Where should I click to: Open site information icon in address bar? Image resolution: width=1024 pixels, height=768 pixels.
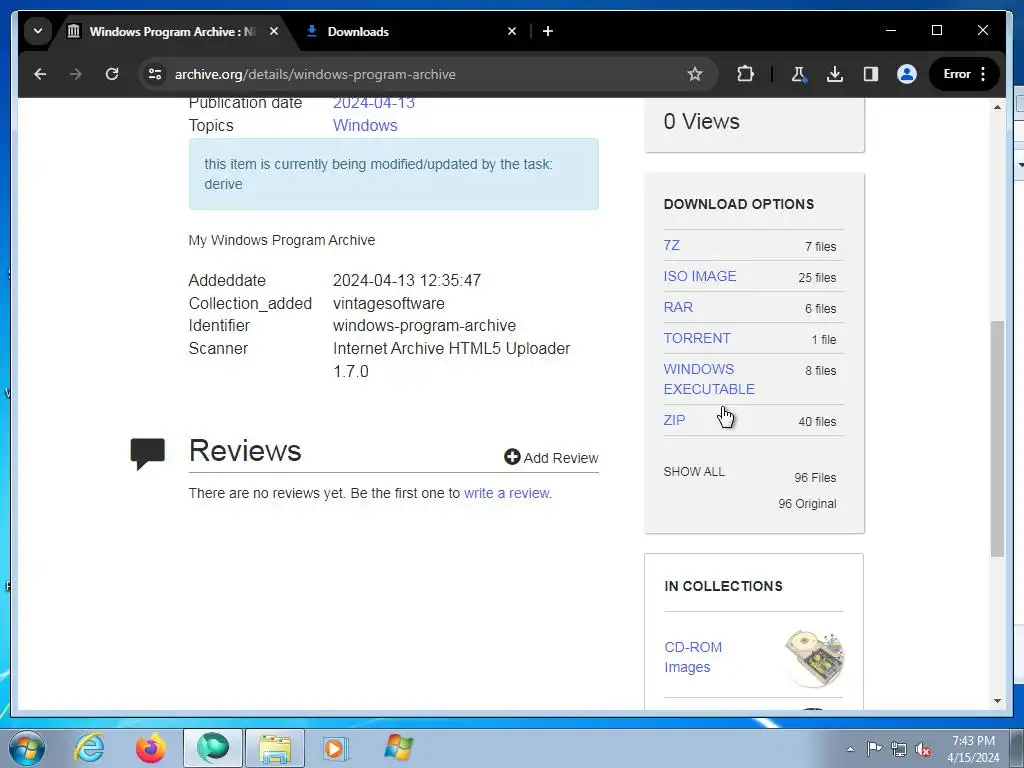155,74
